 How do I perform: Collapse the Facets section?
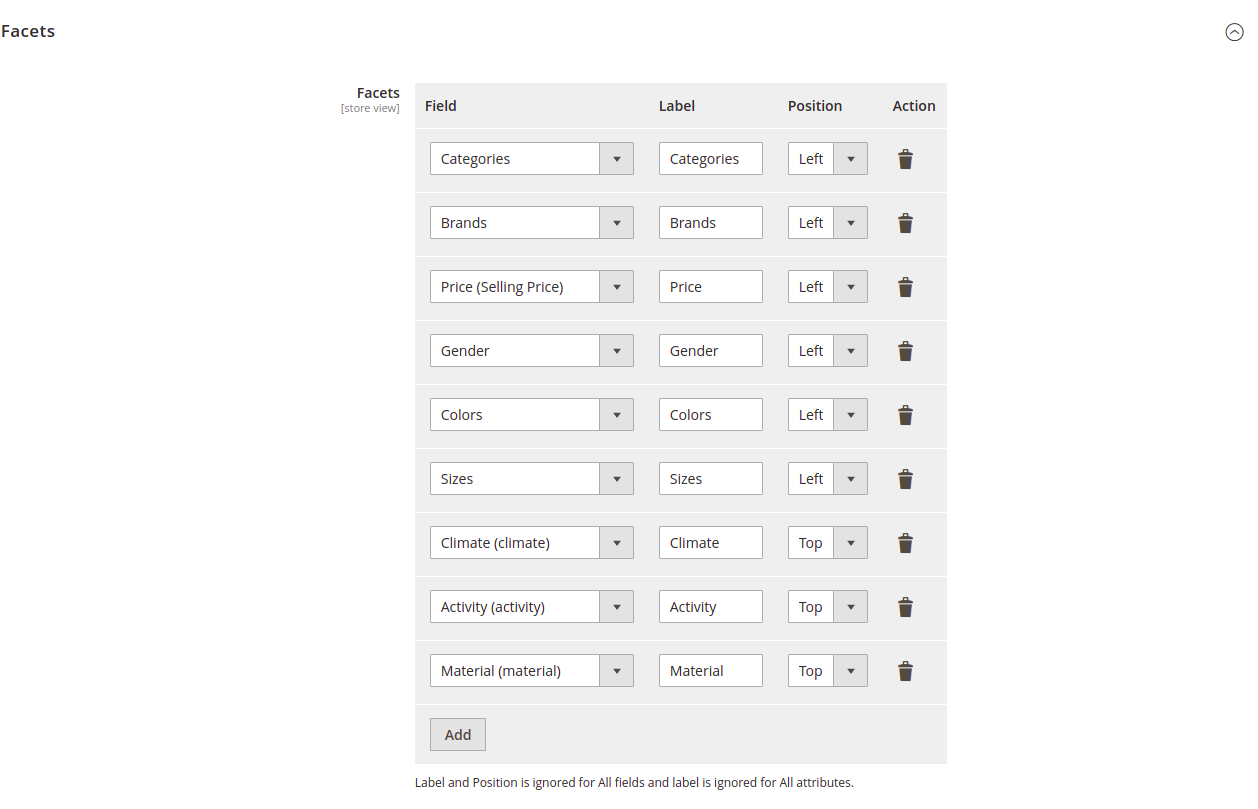(1234, 32)
